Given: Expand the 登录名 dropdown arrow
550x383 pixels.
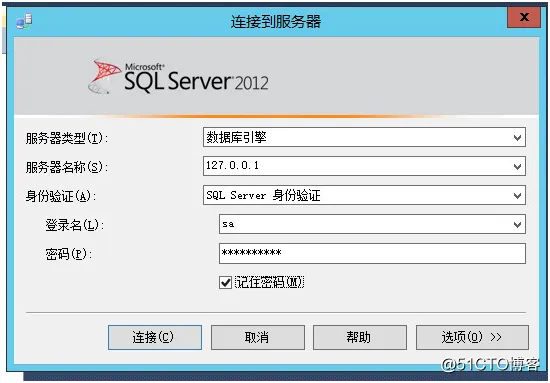Looking at the screenshot, I should click(x=517, y=224).
